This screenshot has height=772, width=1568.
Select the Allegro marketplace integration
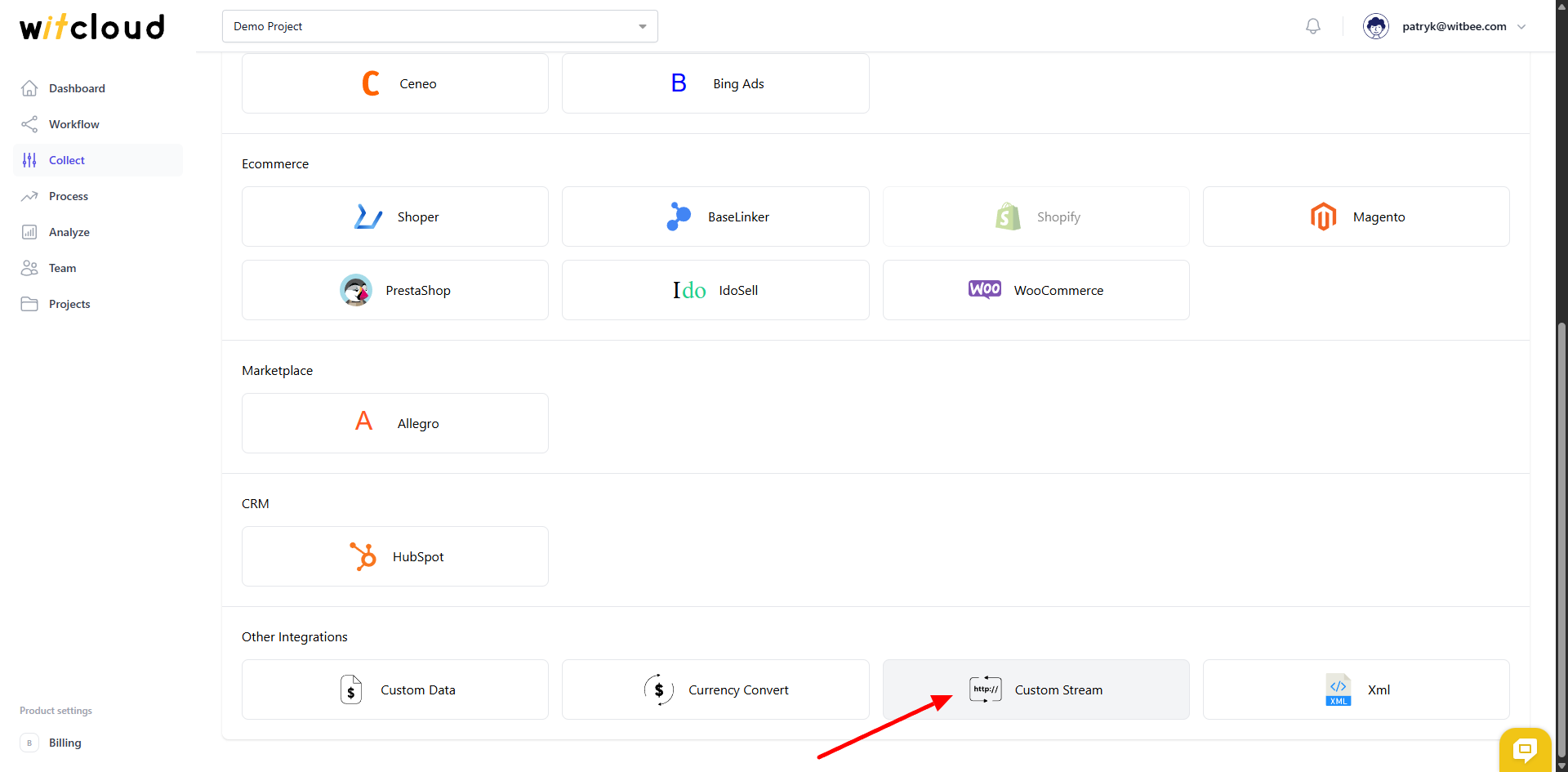click(x=395, y=423)
